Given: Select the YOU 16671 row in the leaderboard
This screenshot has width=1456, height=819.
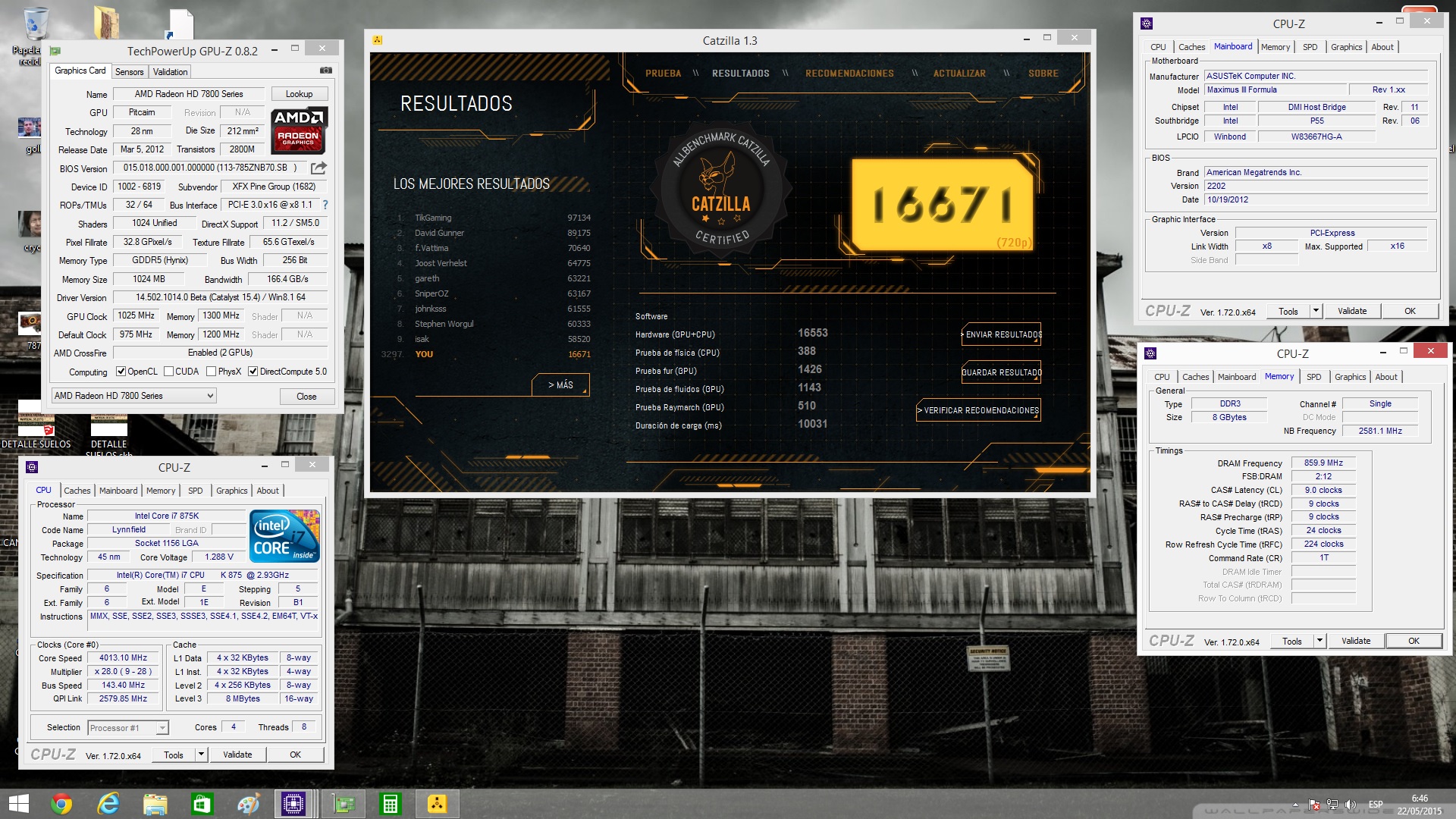Looking at the screenshot, I should click(486, 354).
